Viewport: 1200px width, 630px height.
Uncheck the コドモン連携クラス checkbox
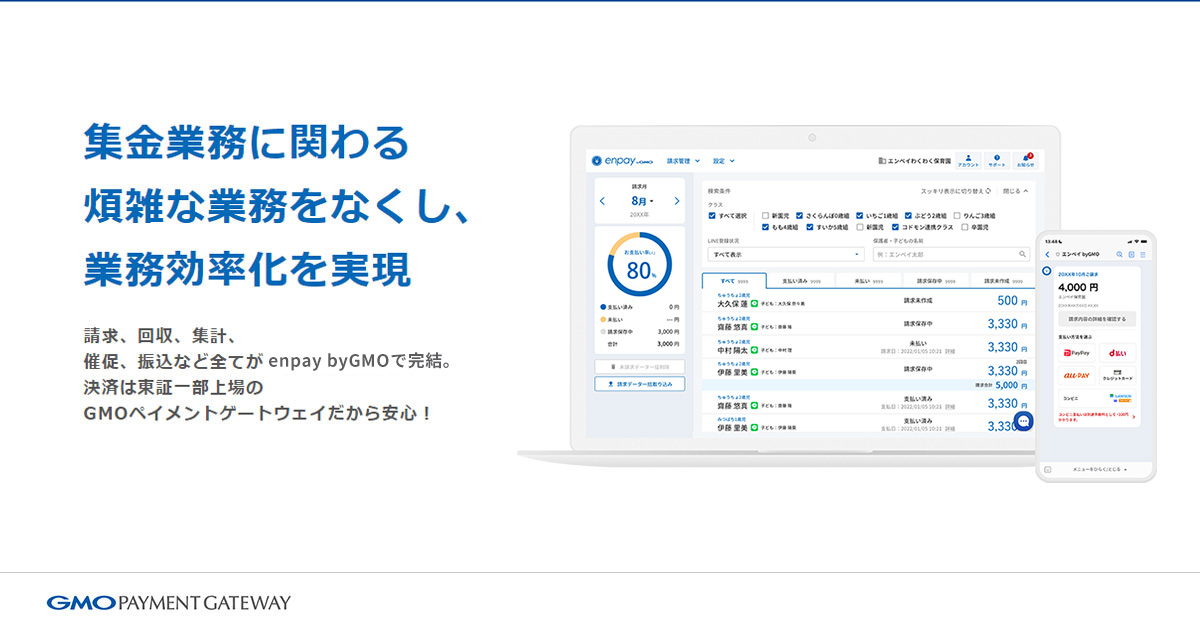pos(895,227)
